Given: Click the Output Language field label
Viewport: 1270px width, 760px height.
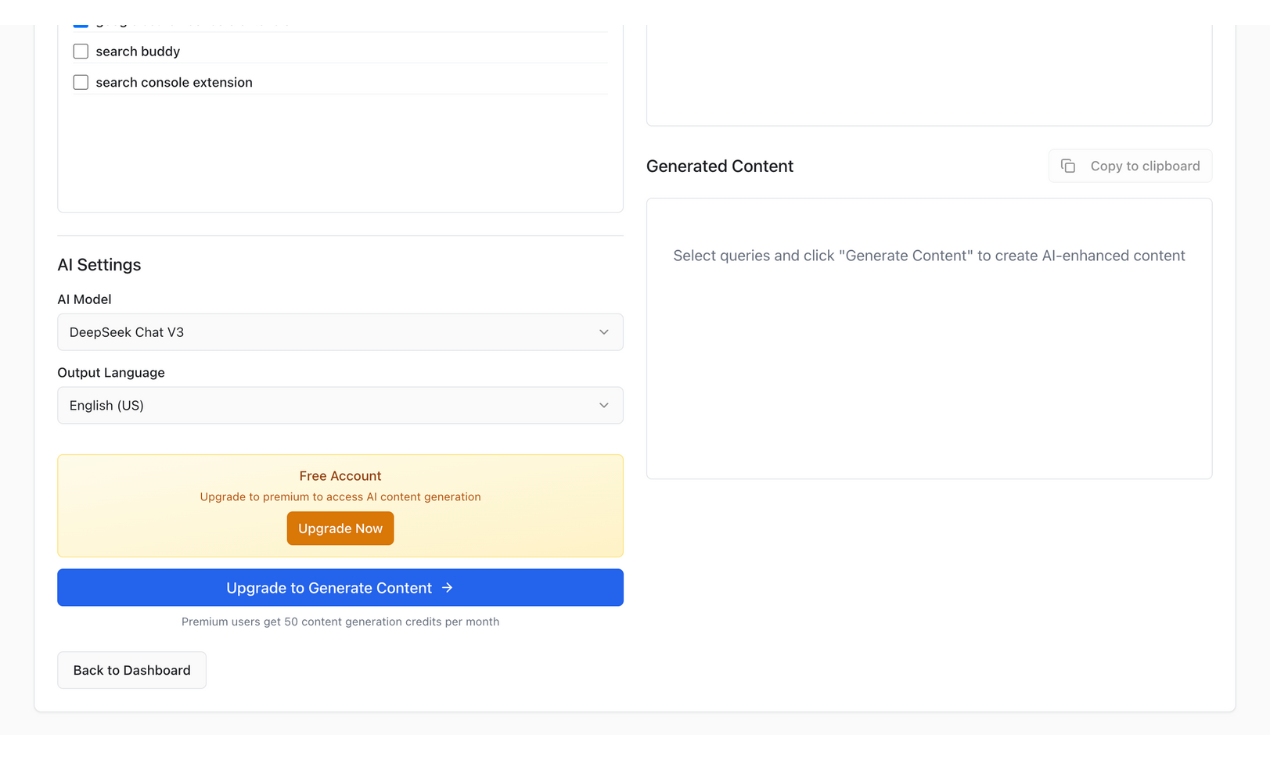Looking at the screenshot, I should click(111, 372).
